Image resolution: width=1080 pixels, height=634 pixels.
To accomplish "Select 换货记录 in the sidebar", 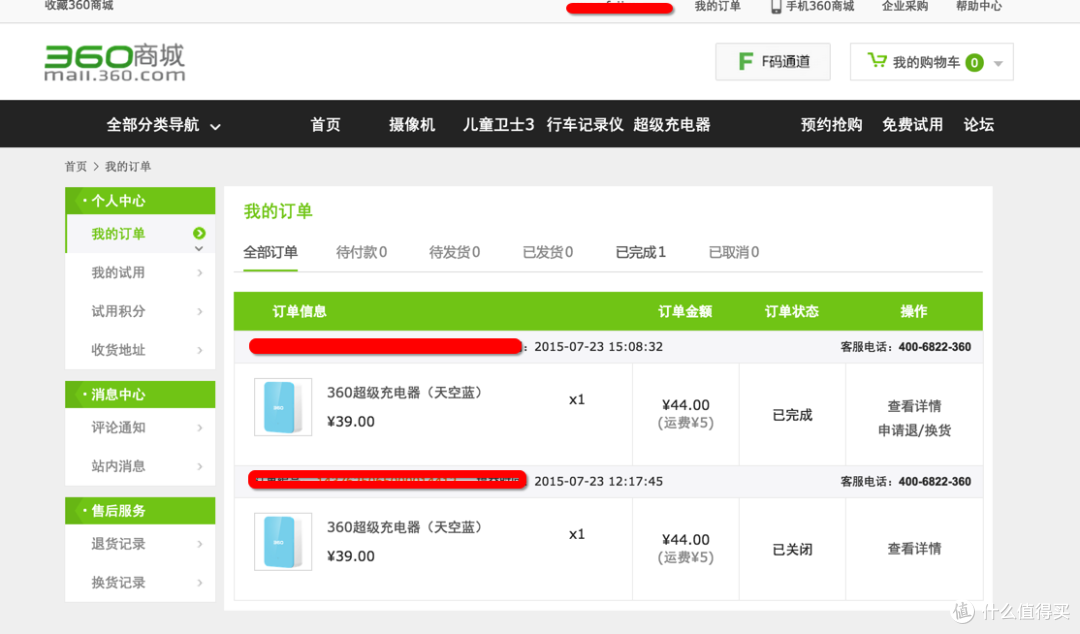I will (118, 583).
